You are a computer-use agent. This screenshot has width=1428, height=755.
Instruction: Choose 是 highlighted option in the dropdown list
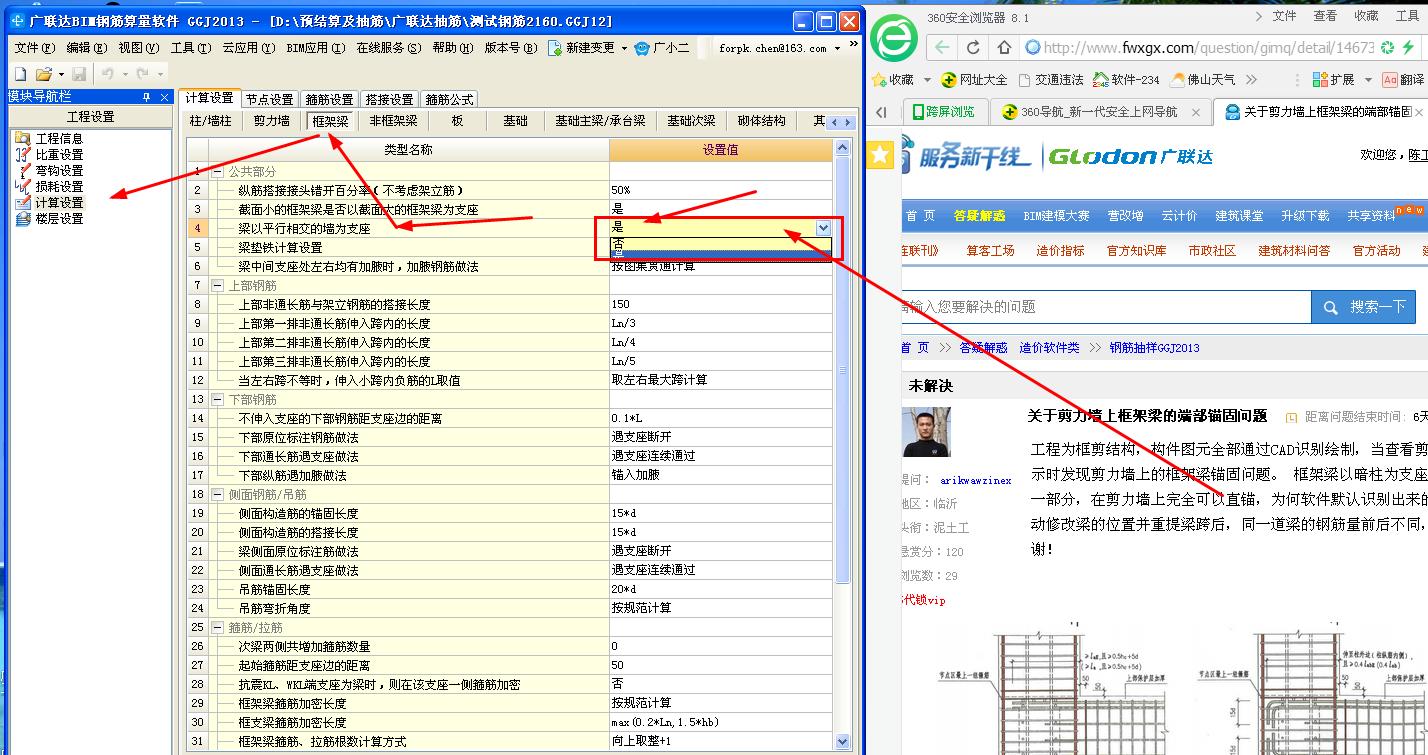point(720,254)
